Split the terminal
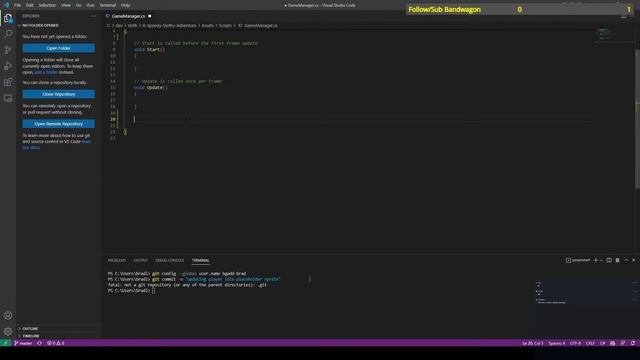Image resolution: width=640 pixels, height=360 pixels. coord(609,260)
